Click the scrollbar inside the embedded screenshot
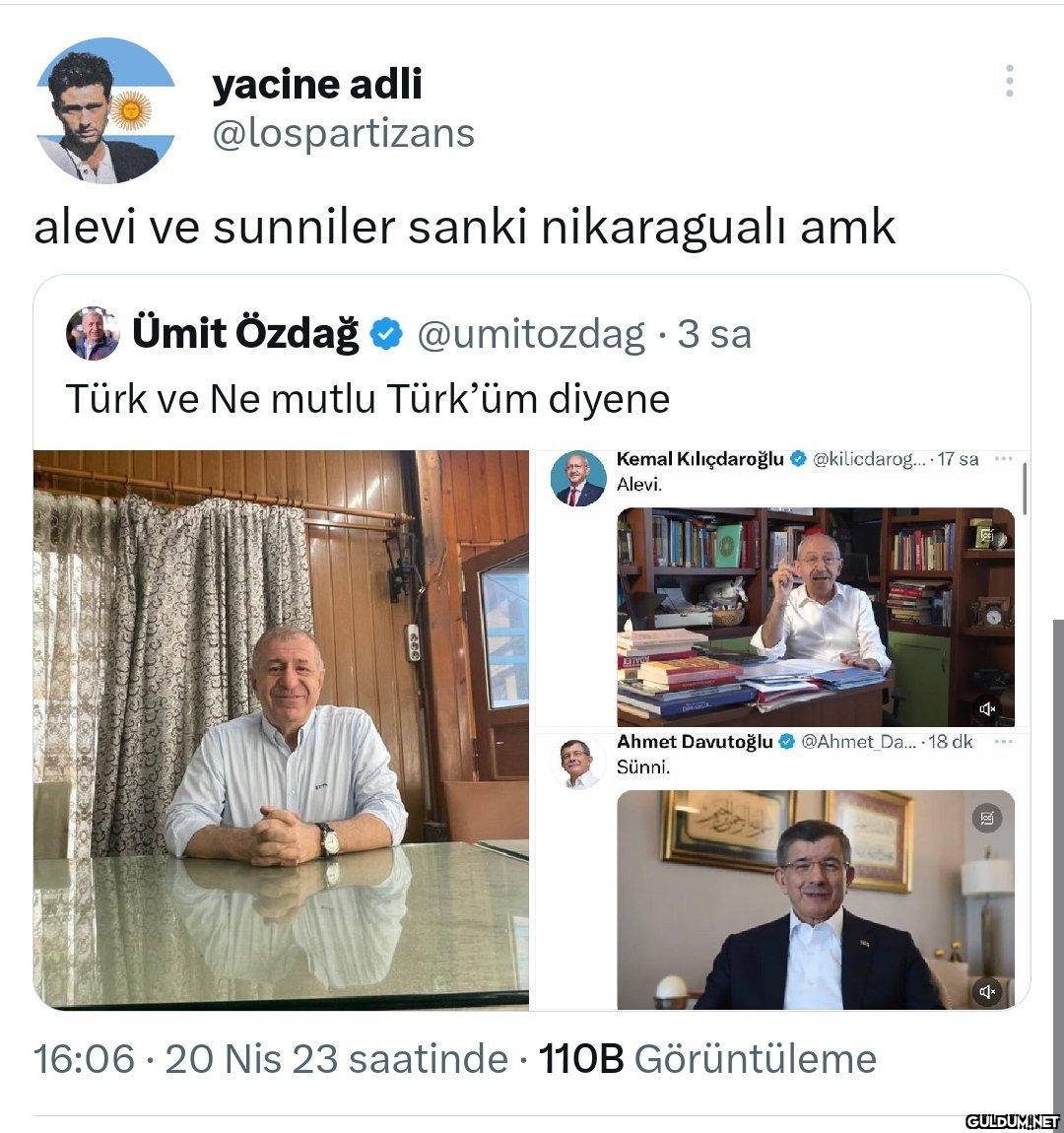The height and width of the screenshot is (1133, 1064). [x=1025, y=489]
